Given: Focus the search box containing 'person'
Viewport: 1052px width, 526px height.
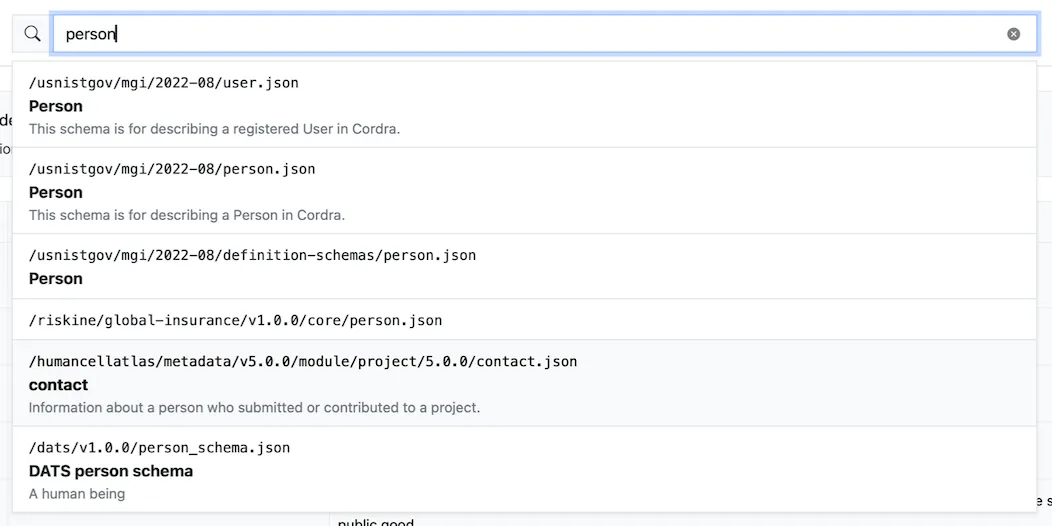Looking at the screenshot, I should point(545,34).
